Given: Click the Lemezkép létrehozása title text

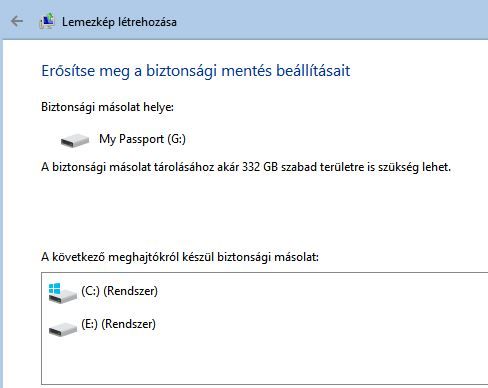Looking at the screenshot, I should tap(119, 22).
